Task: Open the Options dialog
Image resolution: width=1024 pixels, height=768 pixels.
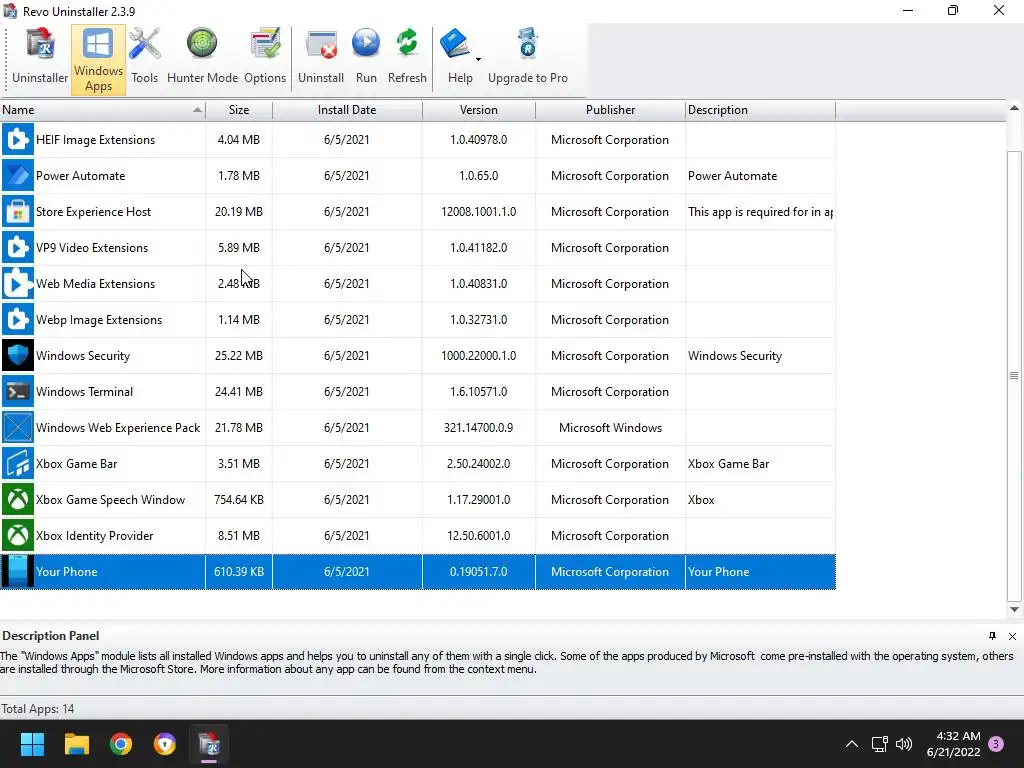Action: [264, 59]
